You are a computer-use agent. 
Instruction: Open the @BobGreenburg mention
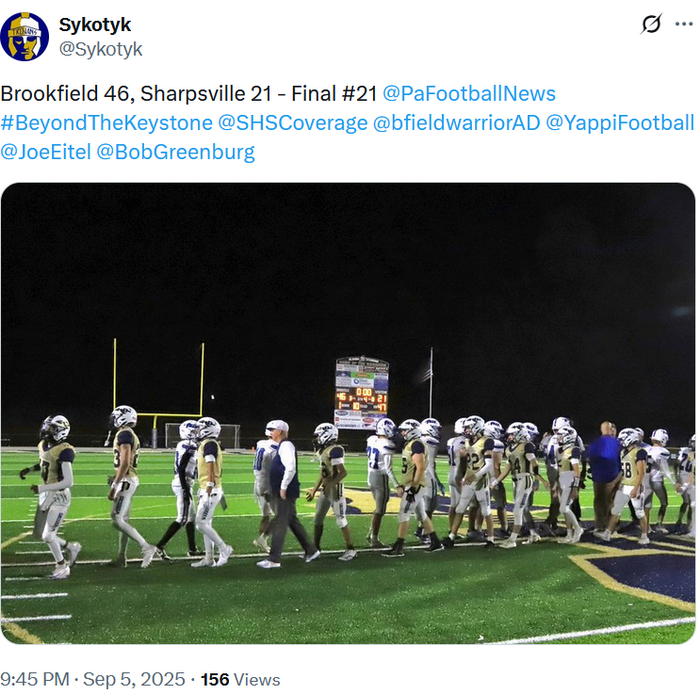click(x=176, y=152)
